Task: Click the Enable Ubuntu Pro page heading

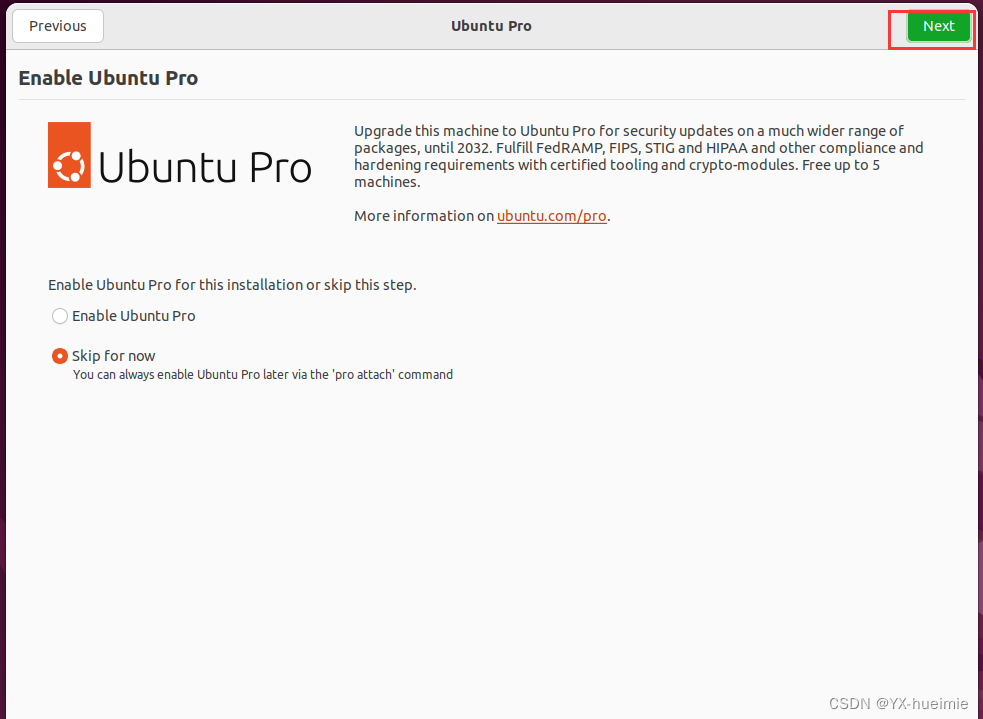Action: 108,77
